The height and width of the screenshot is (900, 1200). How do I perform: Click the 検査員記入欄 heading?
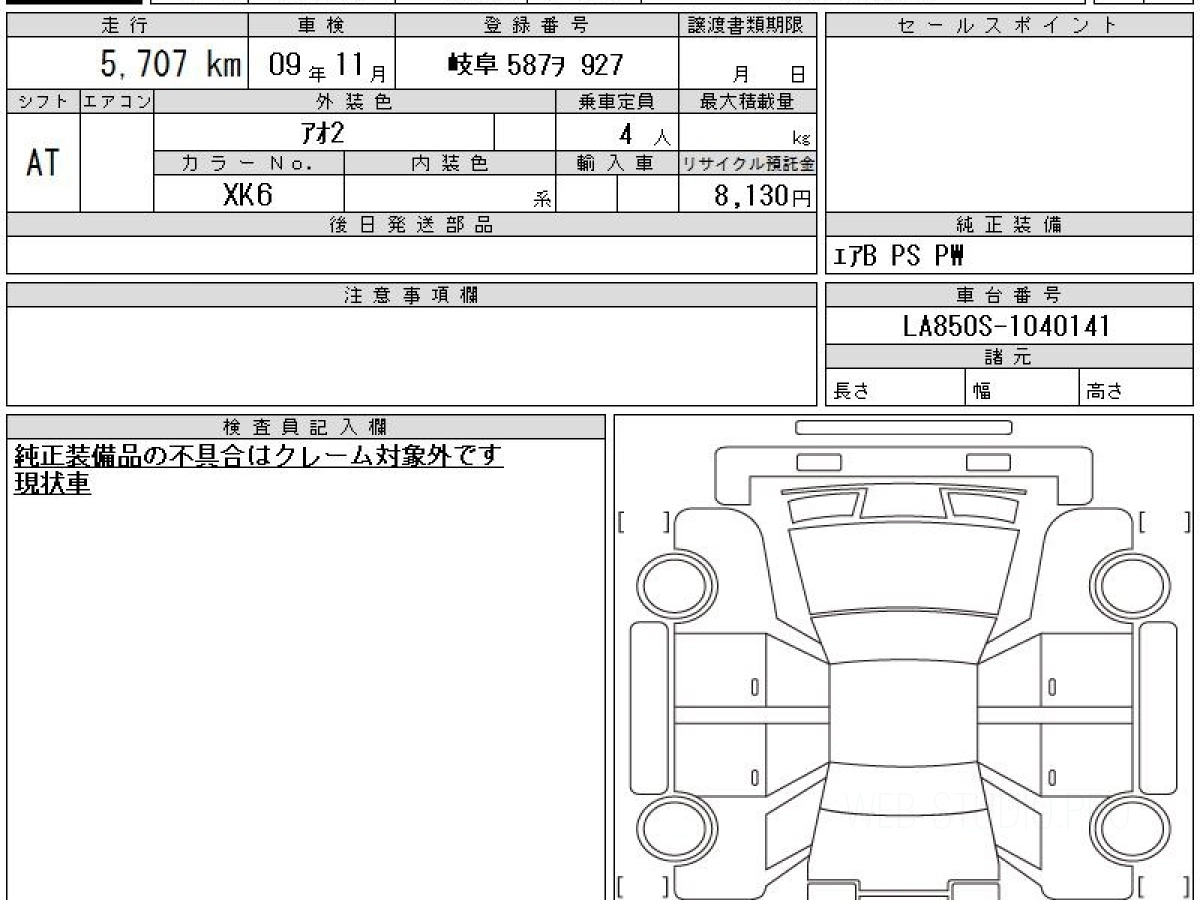(306, 427)
